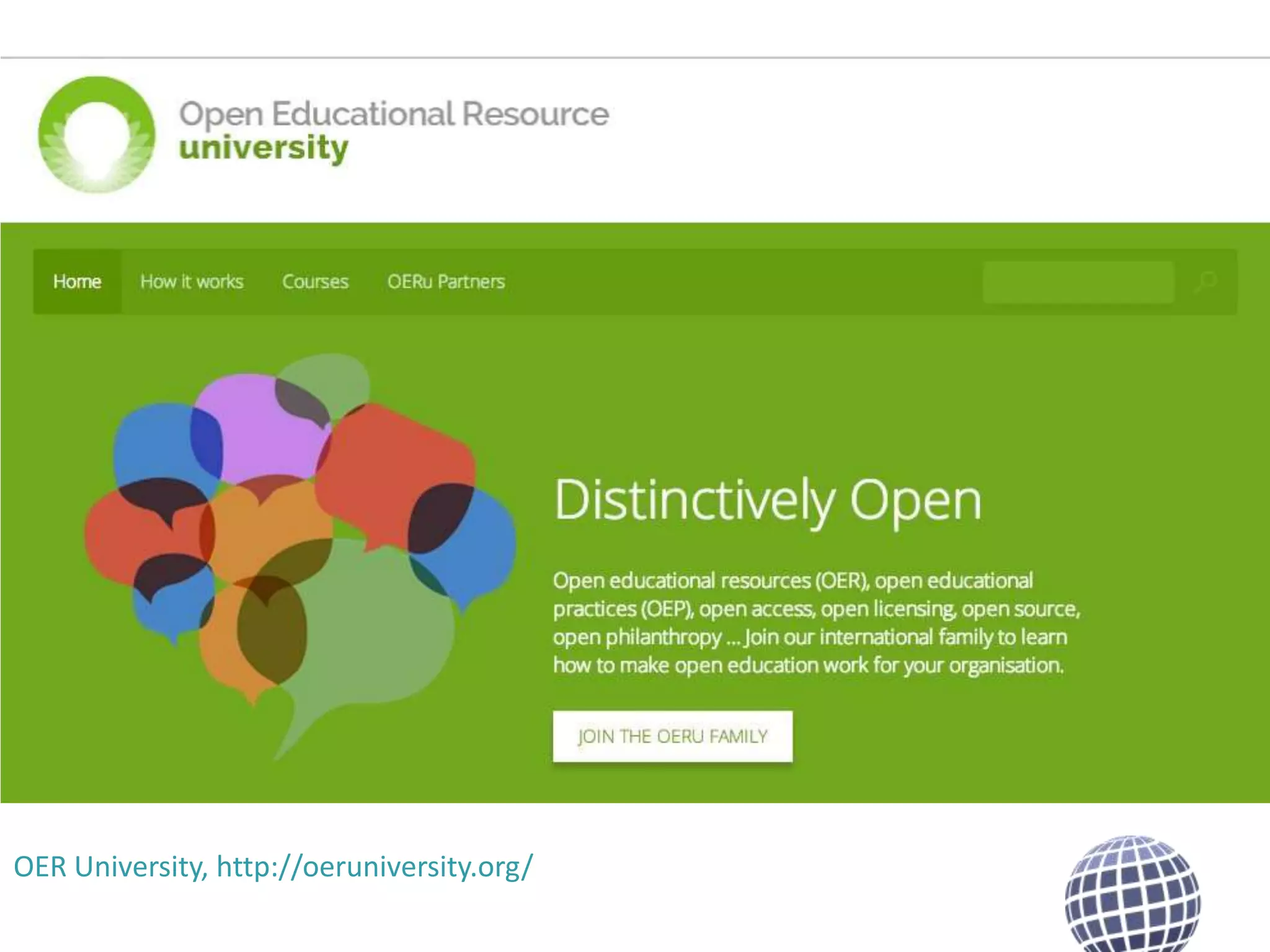Click the Join the OERu Family button
The width and height of the screenshot is (1270, 952).
coord(673,736)
